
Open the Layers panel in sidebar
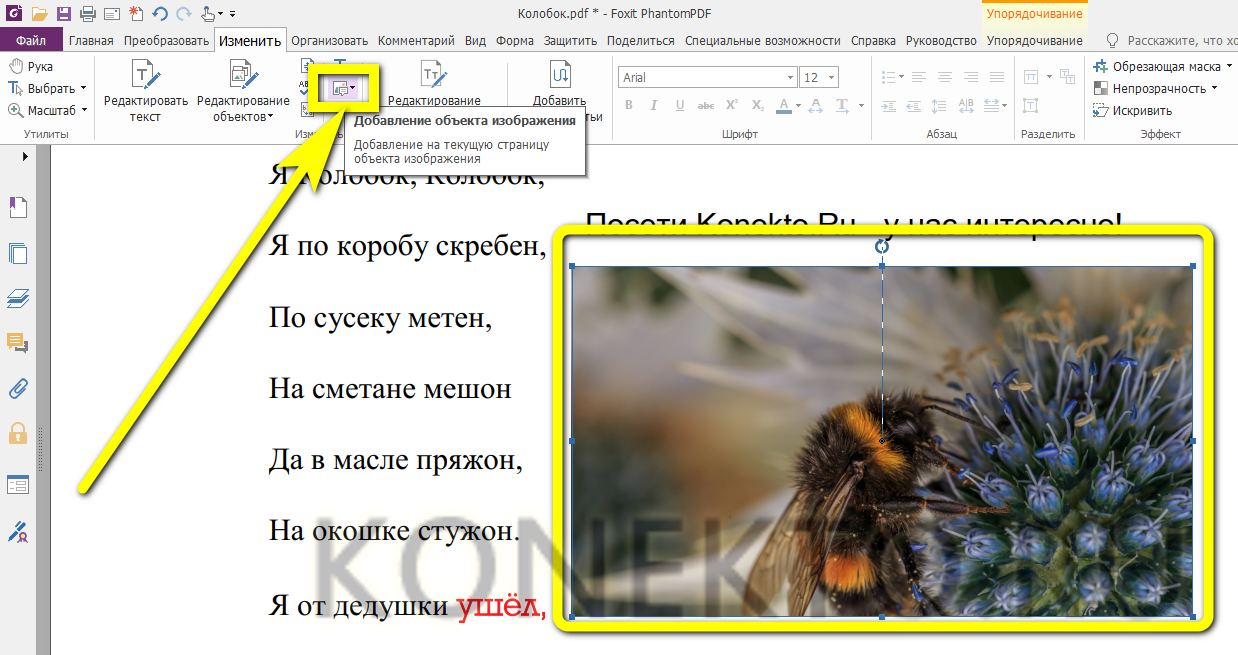click(x=18, y=297)
